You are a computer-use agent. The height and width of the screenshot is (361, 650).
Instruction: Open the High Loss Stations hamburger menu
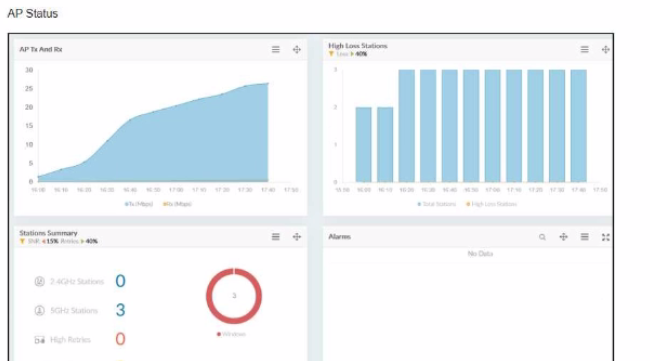tap(585, 50)
